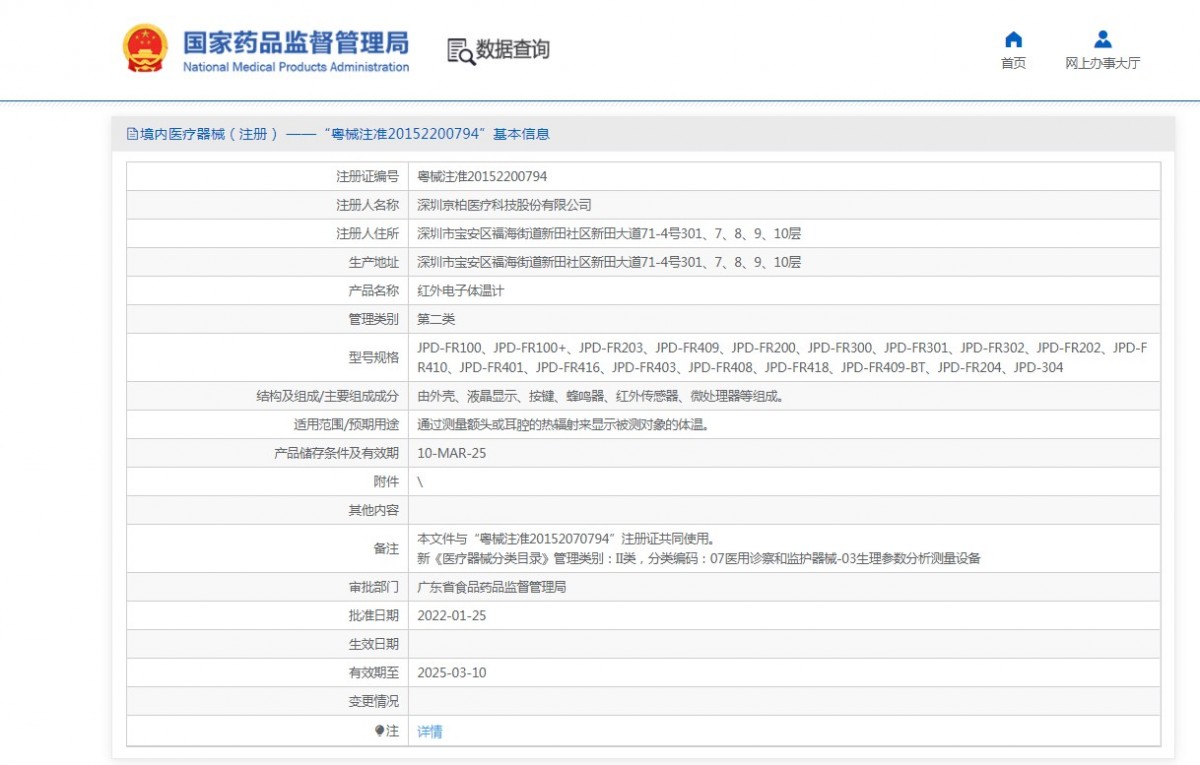Open the 首页 home icon
1200x765 pixels.
click(1013, 40)
